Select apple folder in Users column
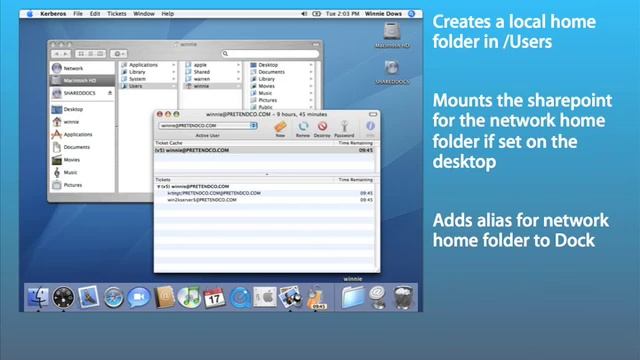This screenshot has width=640, height=360. [212, 65]
